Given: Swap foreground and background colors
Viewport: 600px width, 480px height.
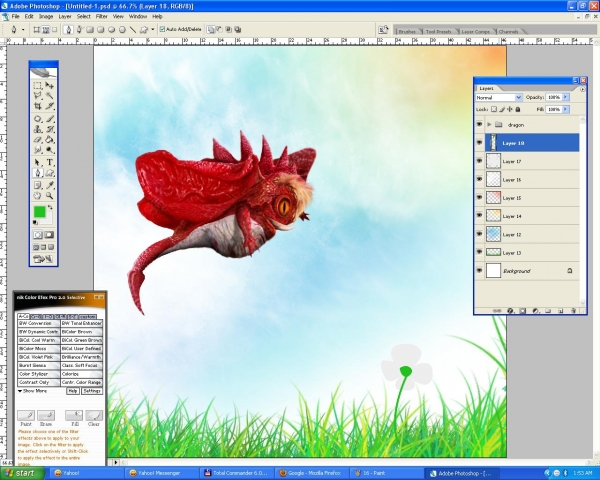Looking at the screenshot, I should pos(50,207).
